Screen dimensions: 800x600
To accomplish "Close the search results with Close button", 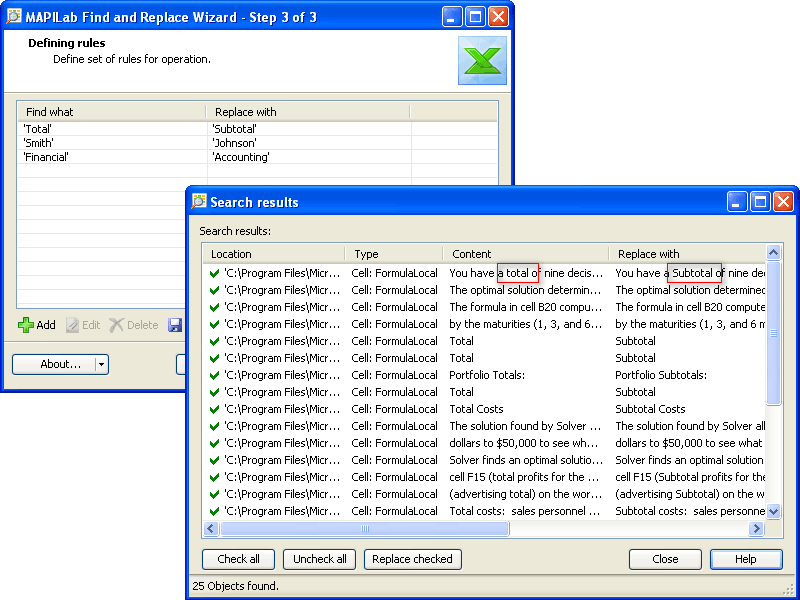I will tap(665, 559).
